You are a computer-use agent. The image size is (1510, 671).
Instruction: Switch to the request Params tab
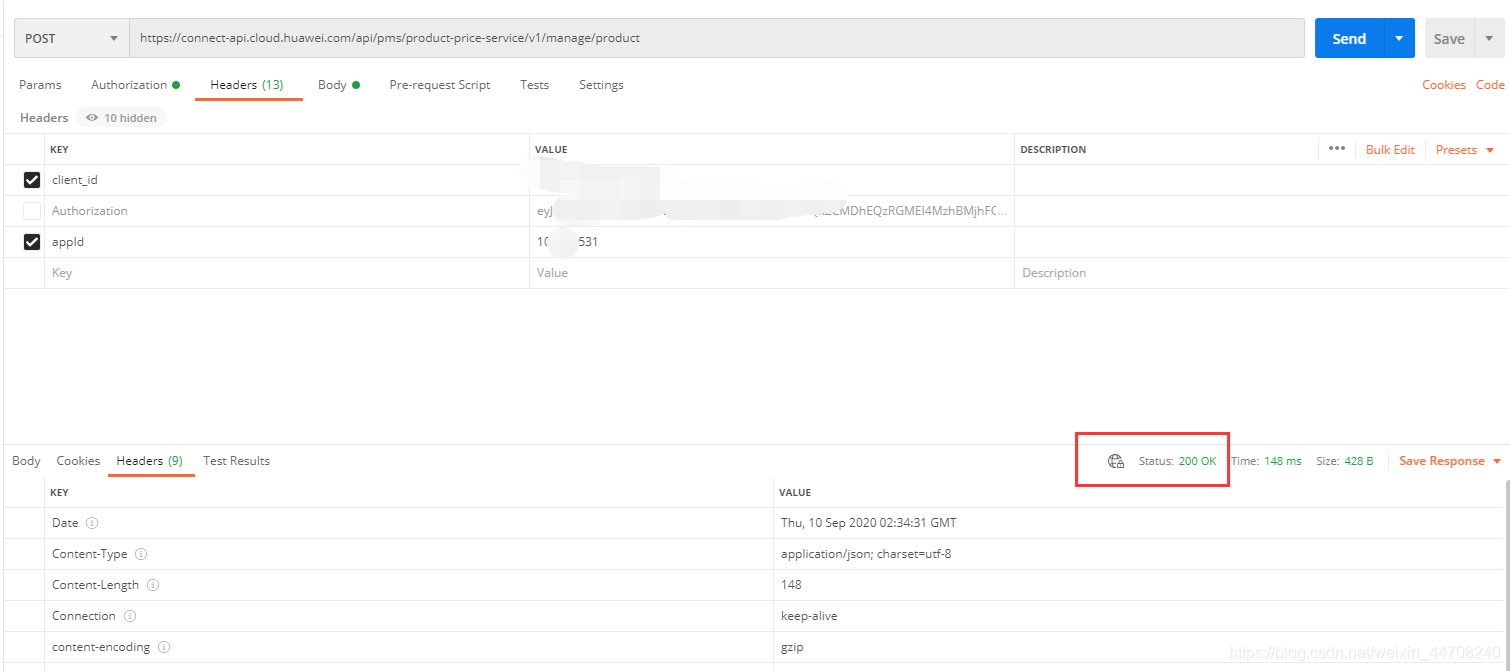point(40,85)
